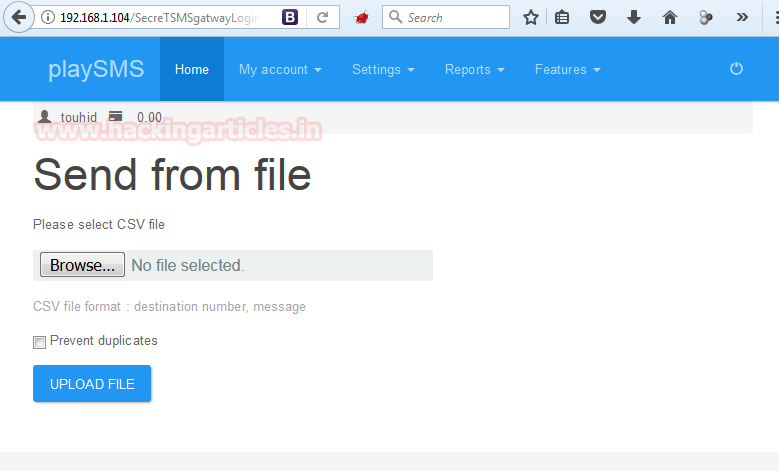Image resolution: width=779 pixels, height=471 pixels.
Task: Click the touhid username text
Action: [x=78, y=117]
